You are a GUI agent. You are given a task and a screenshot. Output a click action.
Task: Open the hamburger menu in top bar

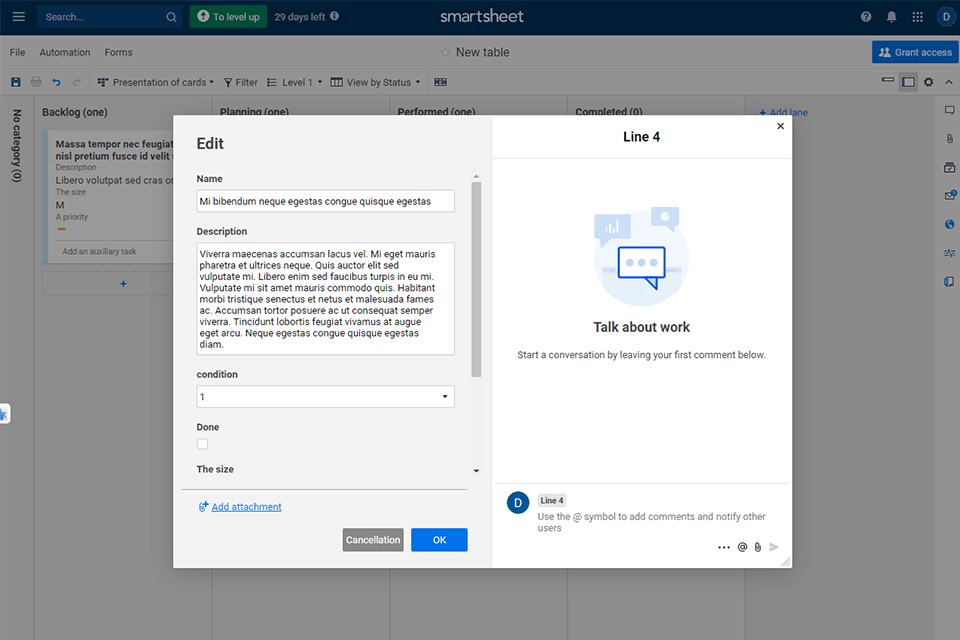tap(18, 17)
